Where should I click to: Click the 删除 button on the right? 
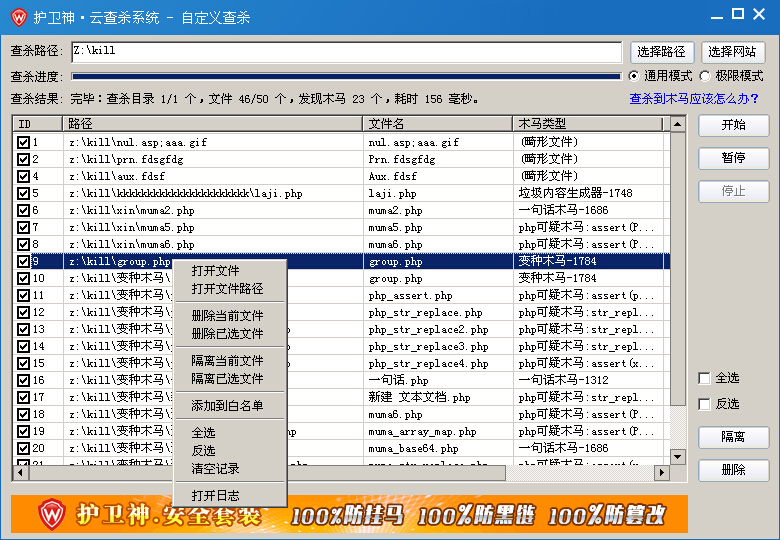(x=734, y=470)
